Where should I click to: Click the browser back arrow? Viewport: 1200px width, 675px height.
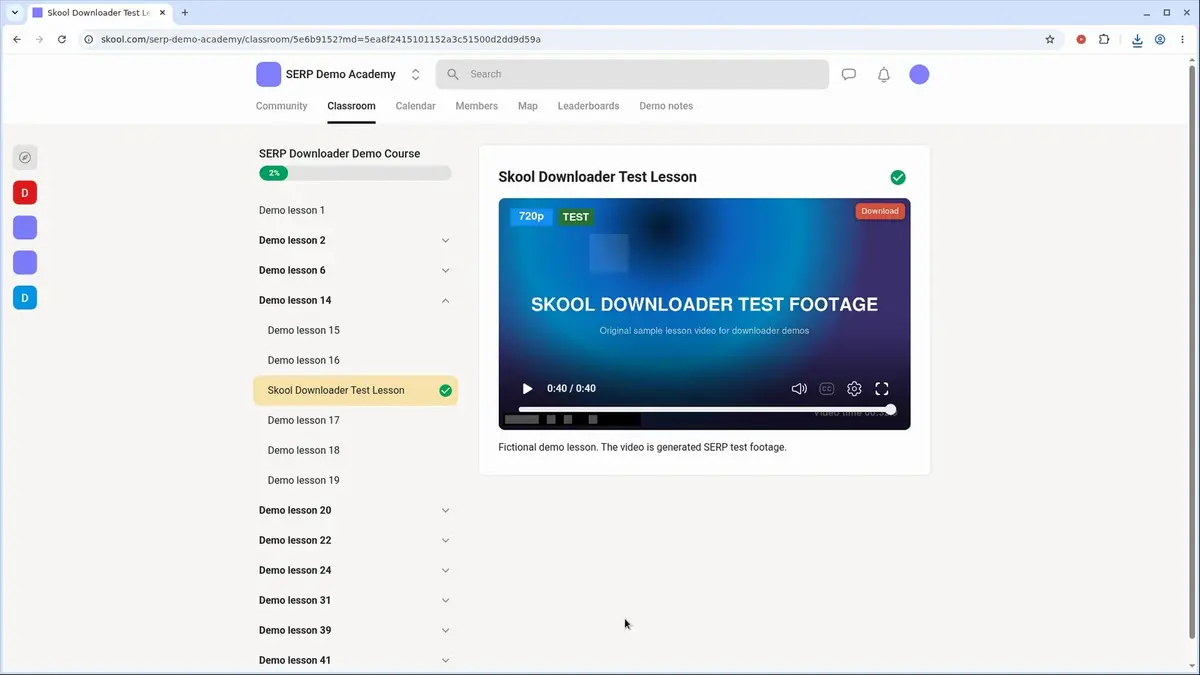click(x=16, y=40)
